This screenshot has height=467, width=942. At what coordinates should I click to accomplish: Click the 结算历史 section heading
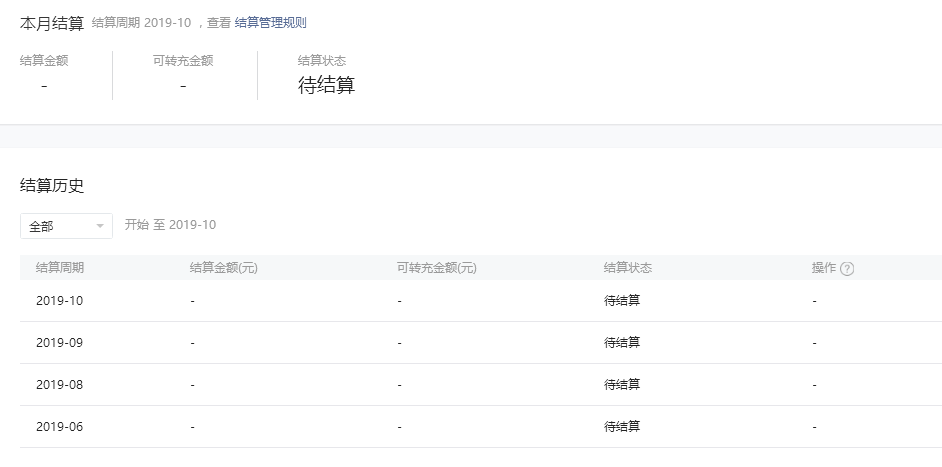click(x=52, y=185)
